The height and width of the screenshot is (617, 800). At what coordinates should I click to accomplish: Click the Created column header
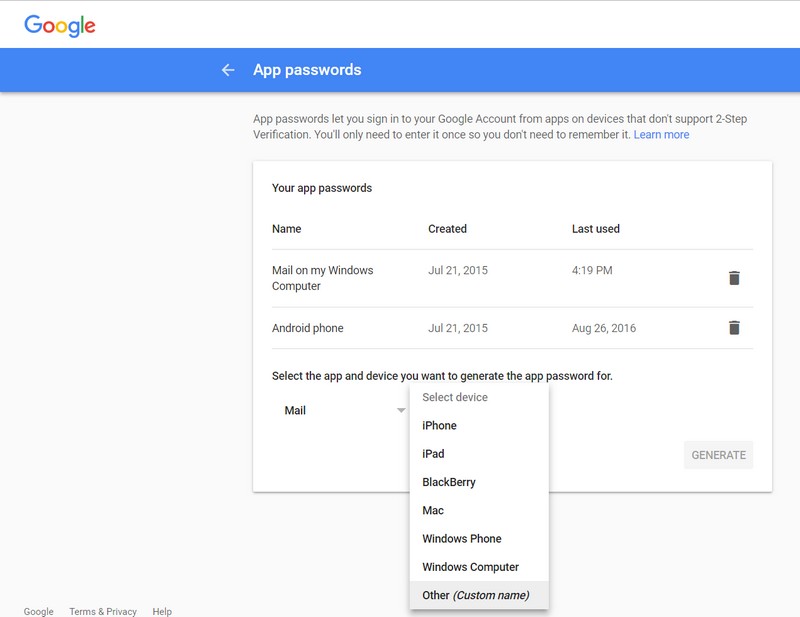coord(447,229)
